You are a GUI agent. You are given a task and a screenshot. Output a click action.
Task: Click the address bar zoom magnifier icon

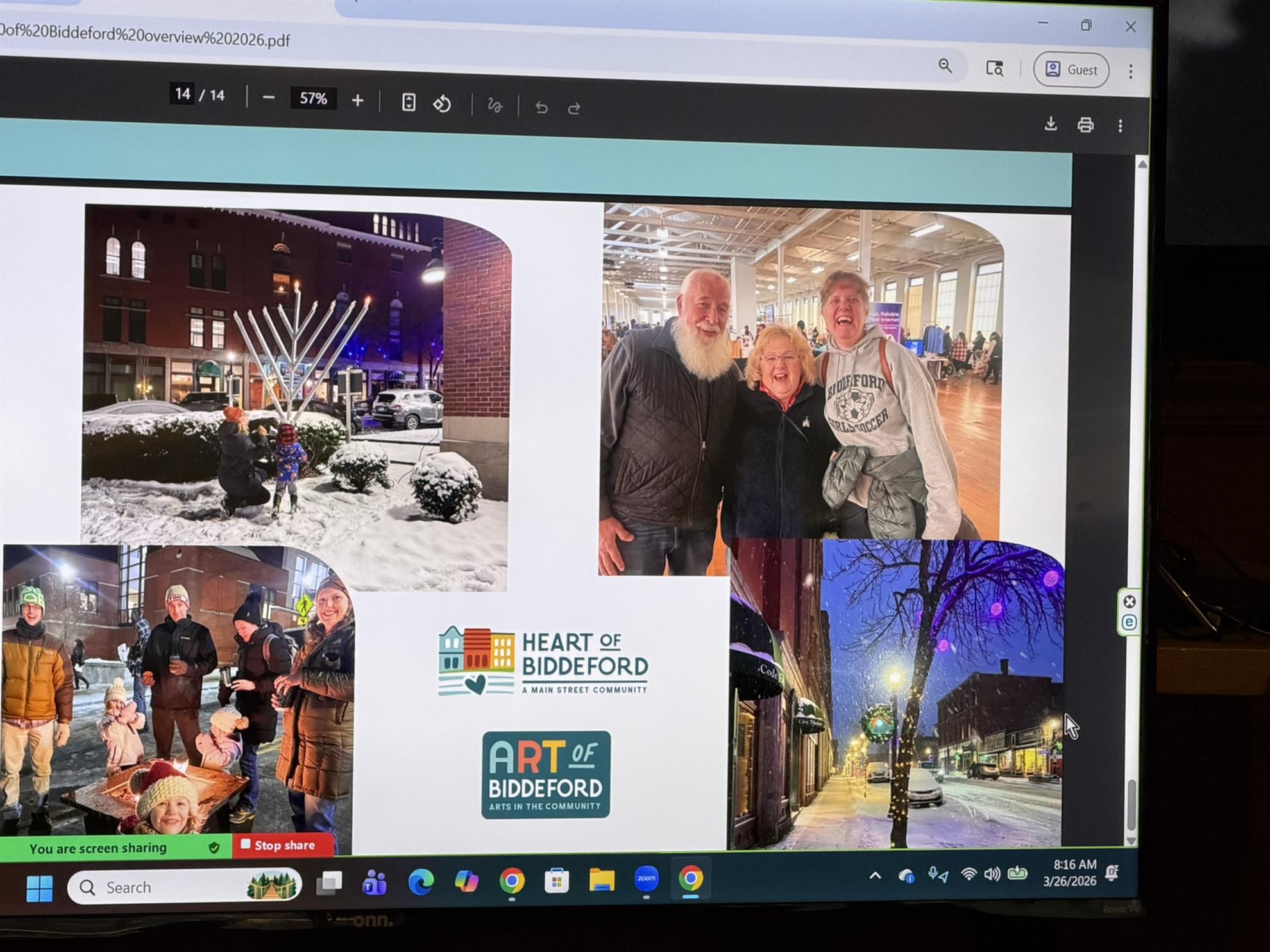coord(945,66)
